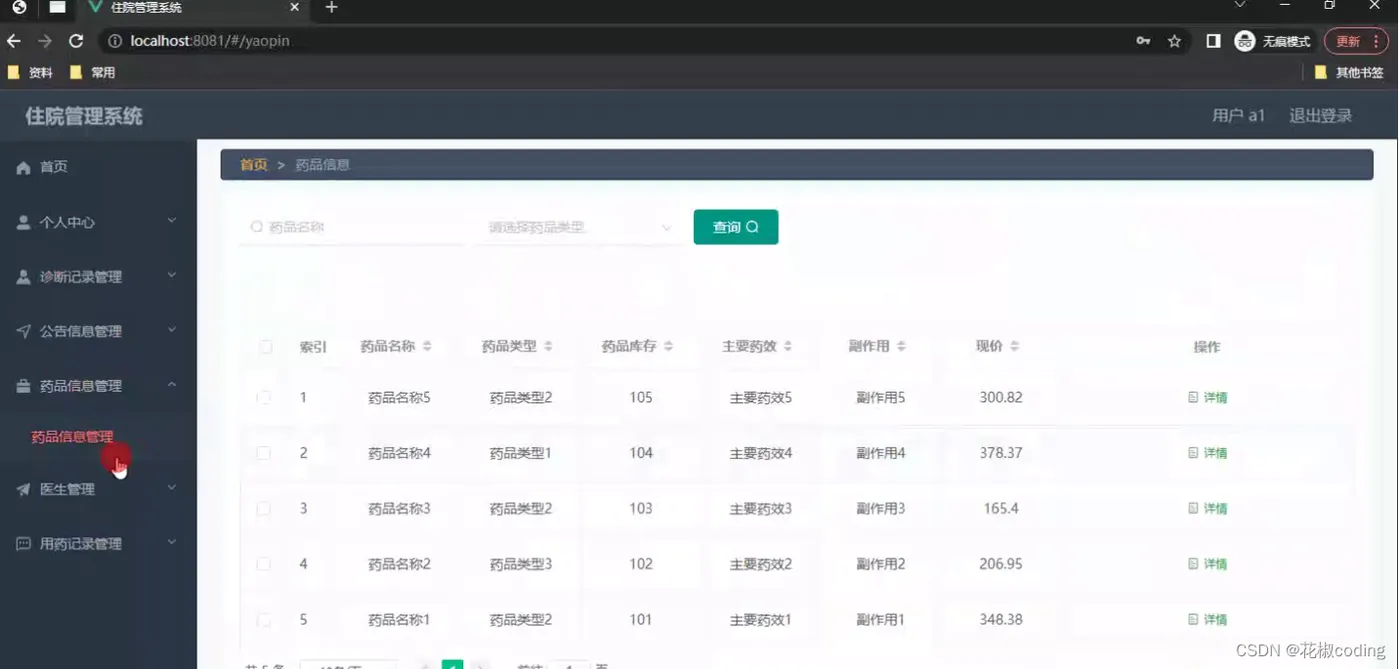1400x669 pixels.
Task: Close the 住院管理系统 browser tab
Action: point(294,8)
